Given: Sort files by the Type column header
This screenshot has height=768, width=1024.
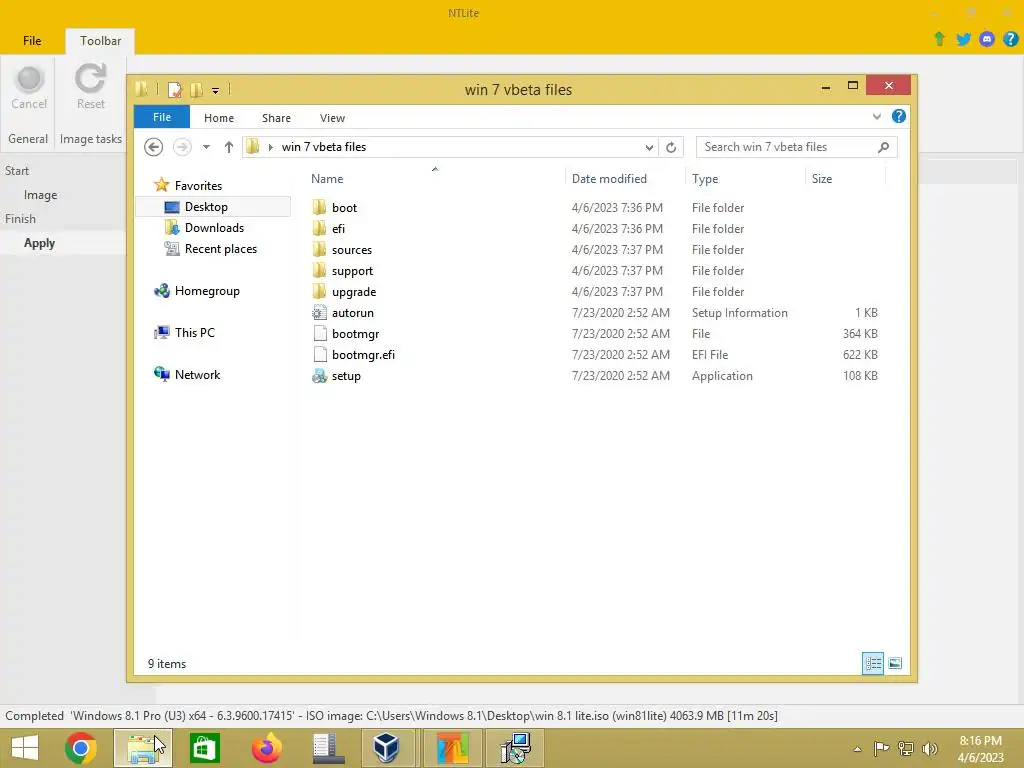Looking at the screenshot, I should point(705,178).
